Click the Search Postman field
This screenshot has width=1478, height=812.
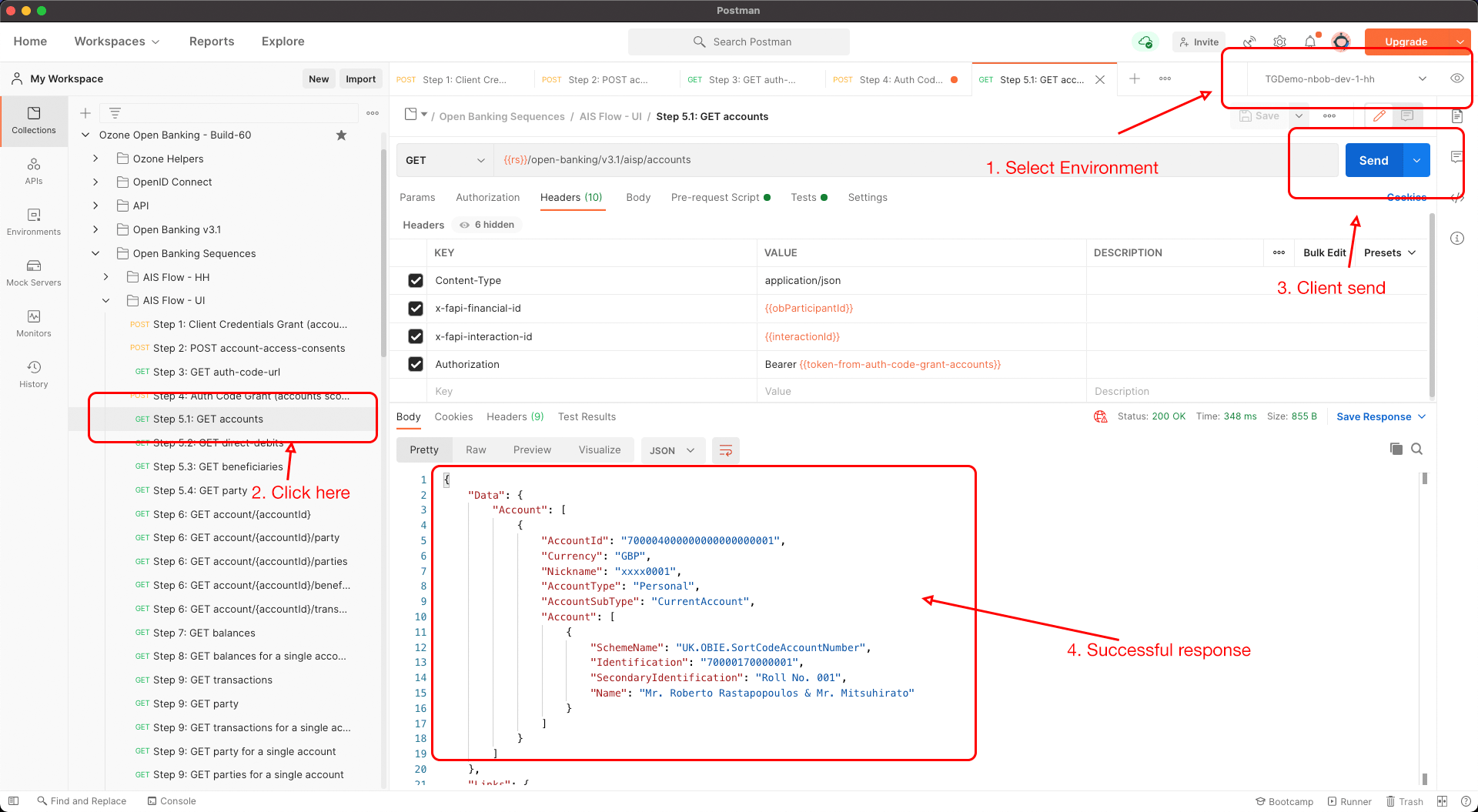(x=739, y=42)
